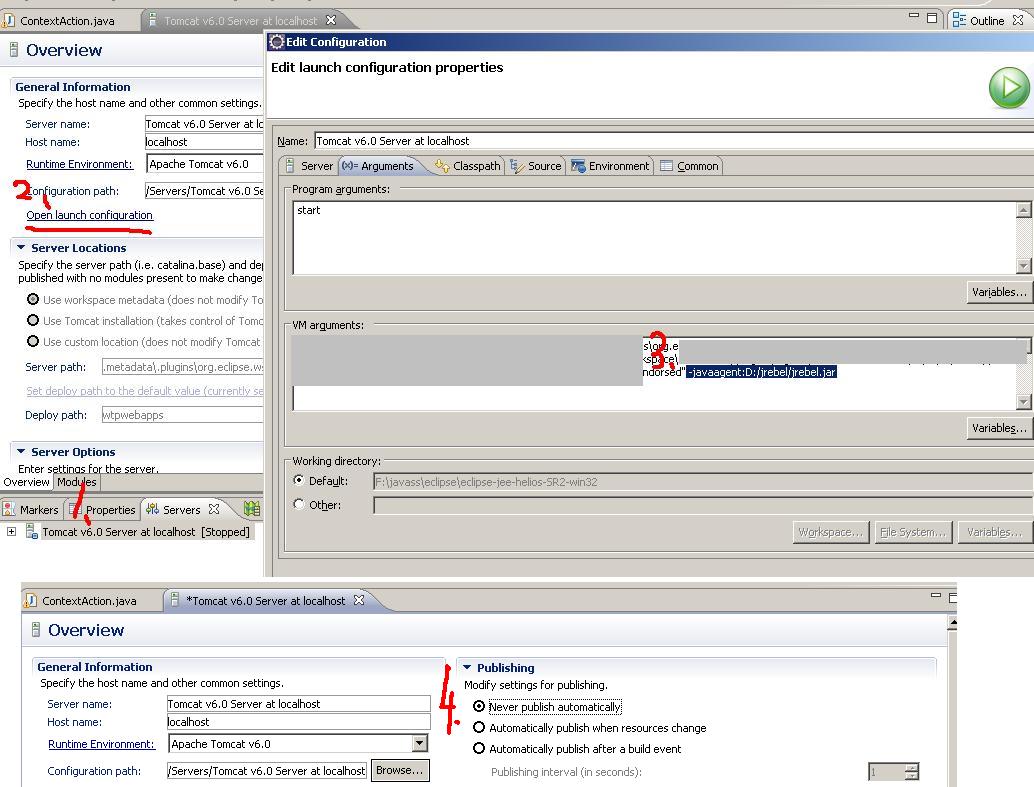Click VM arguments scrollbar down arrow

pyautogui.click(x=1023, y=402)
